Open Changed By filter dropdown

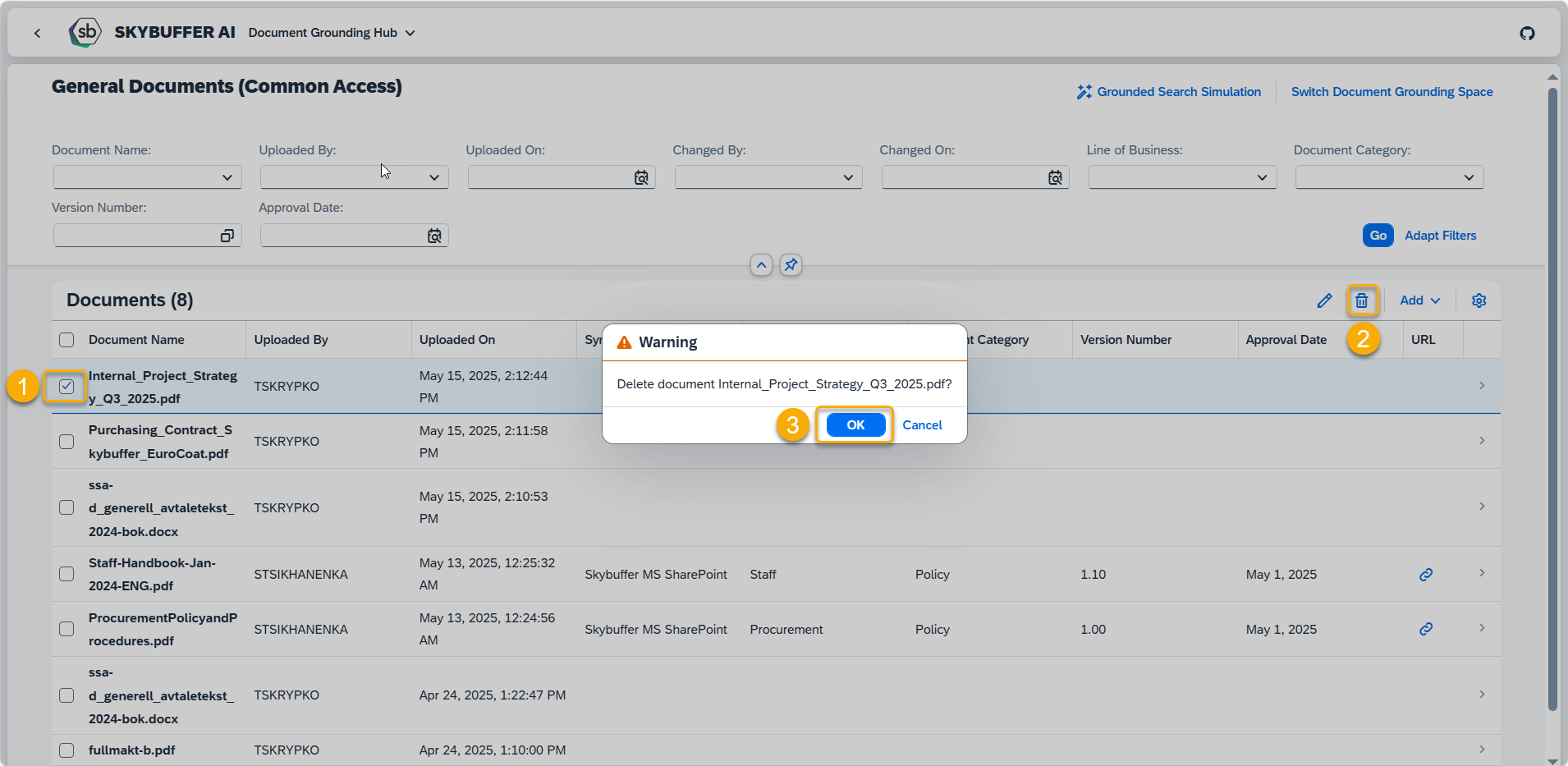click(x=848, y=177)
